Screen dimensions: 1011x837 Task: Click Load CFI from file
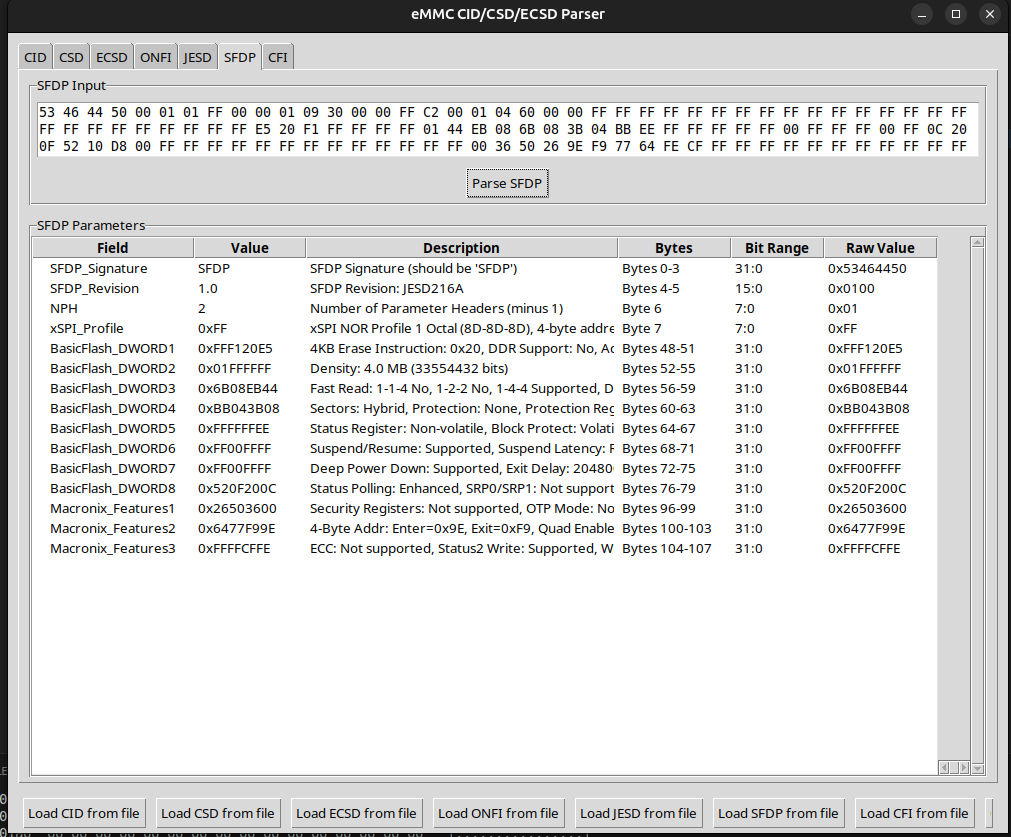tap(914, 813)
